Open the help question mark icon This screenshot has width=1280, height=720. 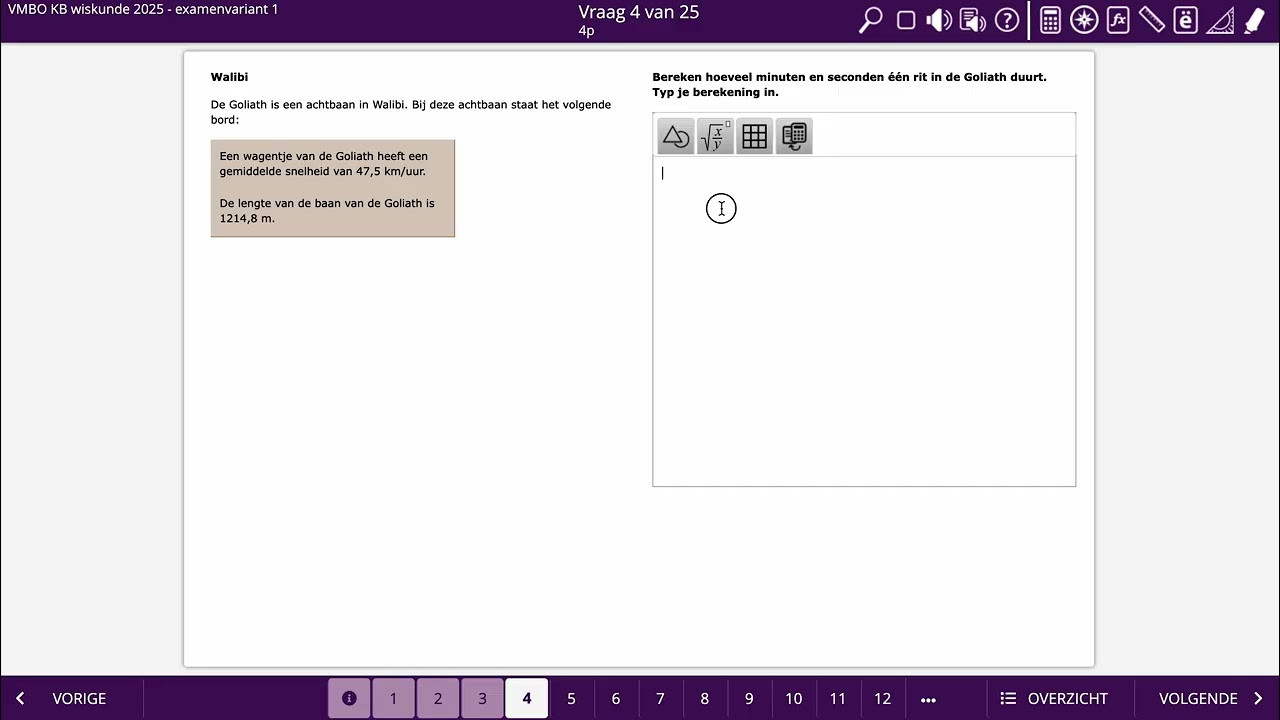1007,21
